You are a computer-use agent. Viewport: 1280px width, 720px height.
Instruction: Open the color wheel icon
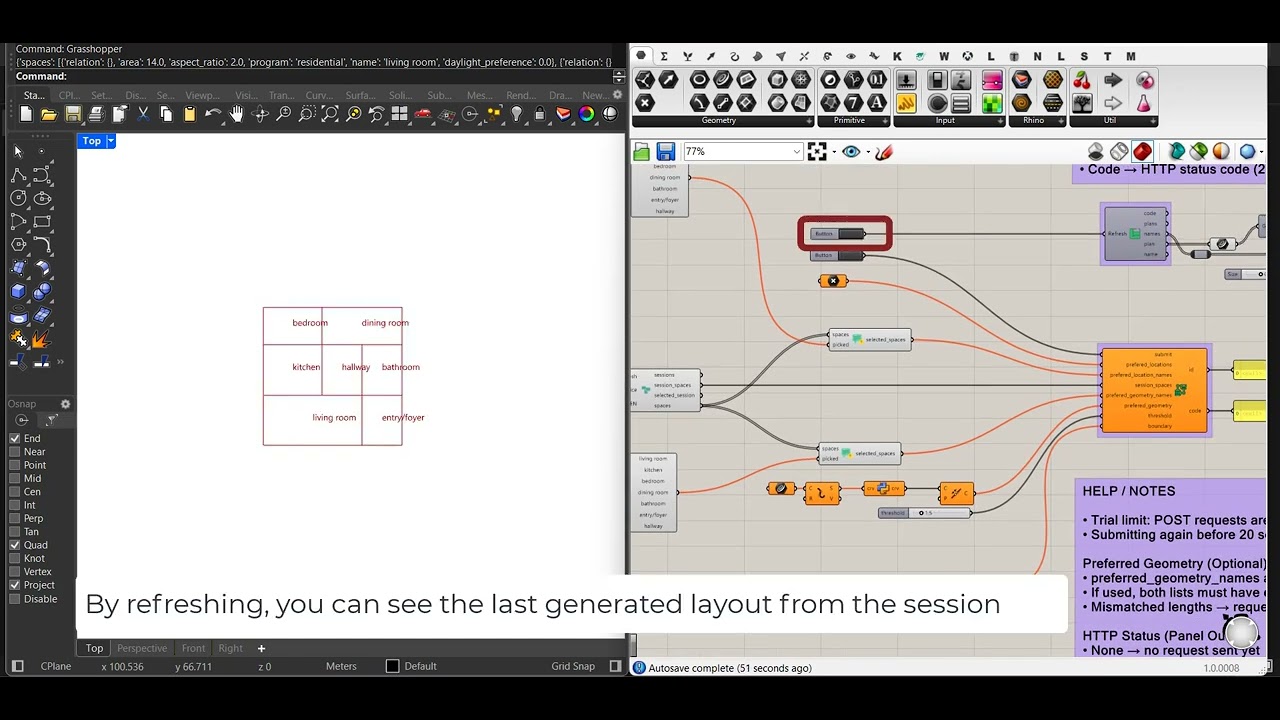click(587, 115)
